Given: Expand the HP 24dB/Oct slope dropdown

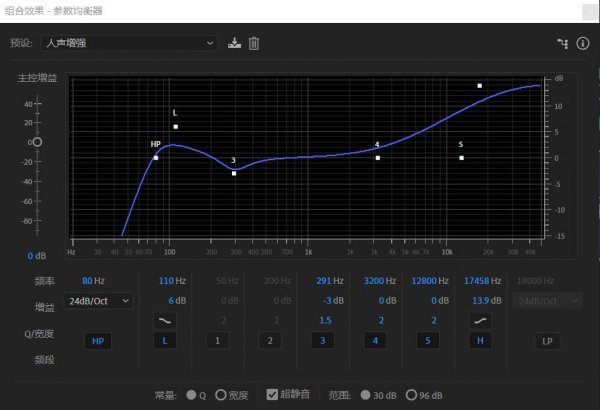Looking at the screenshot, I should pyautogui.click(x=97, y=300).
